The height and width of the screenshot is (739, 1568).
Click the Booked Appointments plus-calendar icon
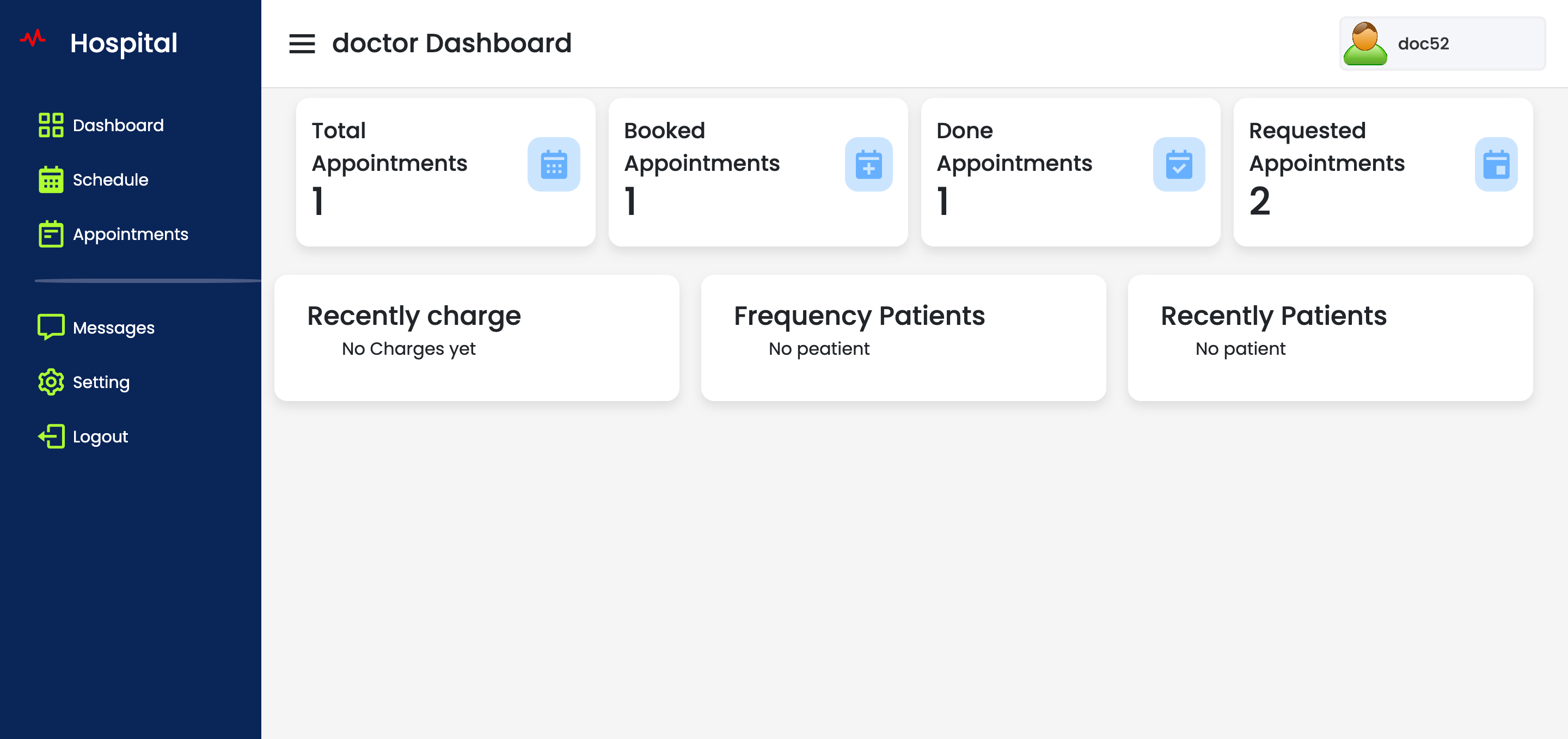pyautogui.click(x=868, y=164)
